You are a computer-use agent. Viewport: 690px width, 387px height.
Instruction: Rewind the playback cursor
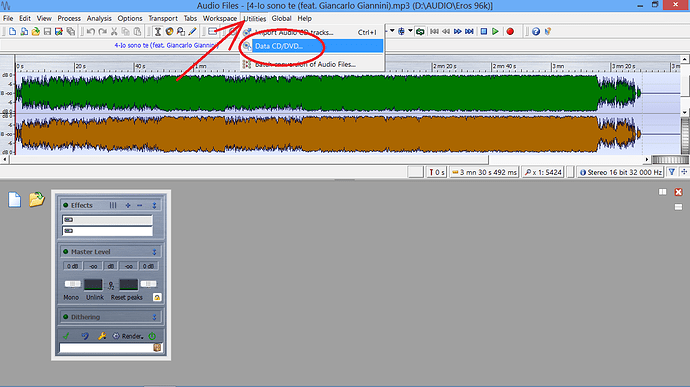pos(446,32)
